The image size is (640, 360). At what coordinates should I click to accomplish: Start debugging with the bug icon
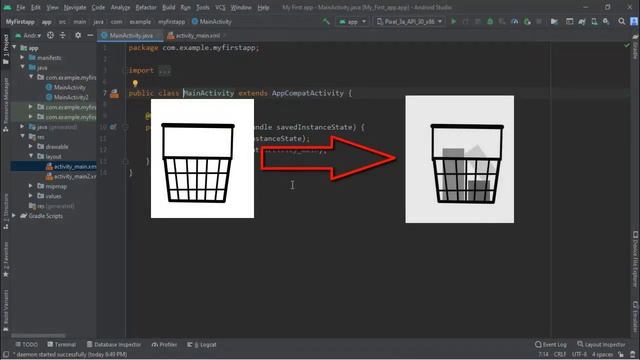[x=490, y=21]
